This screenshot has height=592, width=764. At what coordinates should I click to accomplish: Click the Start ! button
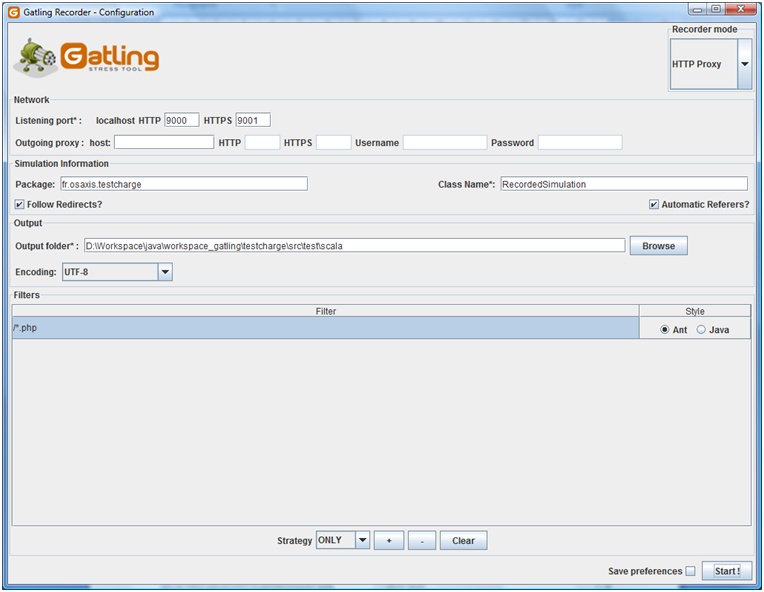tap(727, 571)
